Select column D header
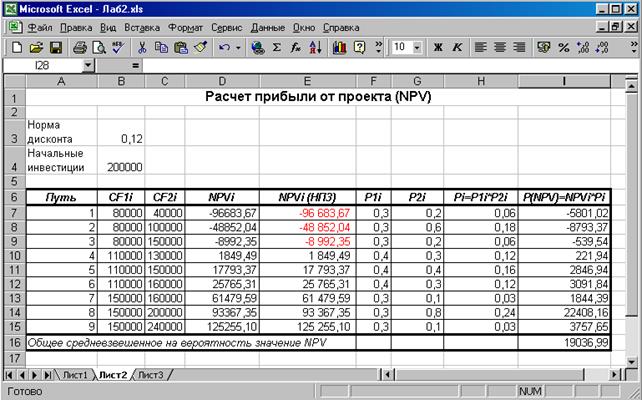Viewport: 642px width, 400px height. [222, 81]
